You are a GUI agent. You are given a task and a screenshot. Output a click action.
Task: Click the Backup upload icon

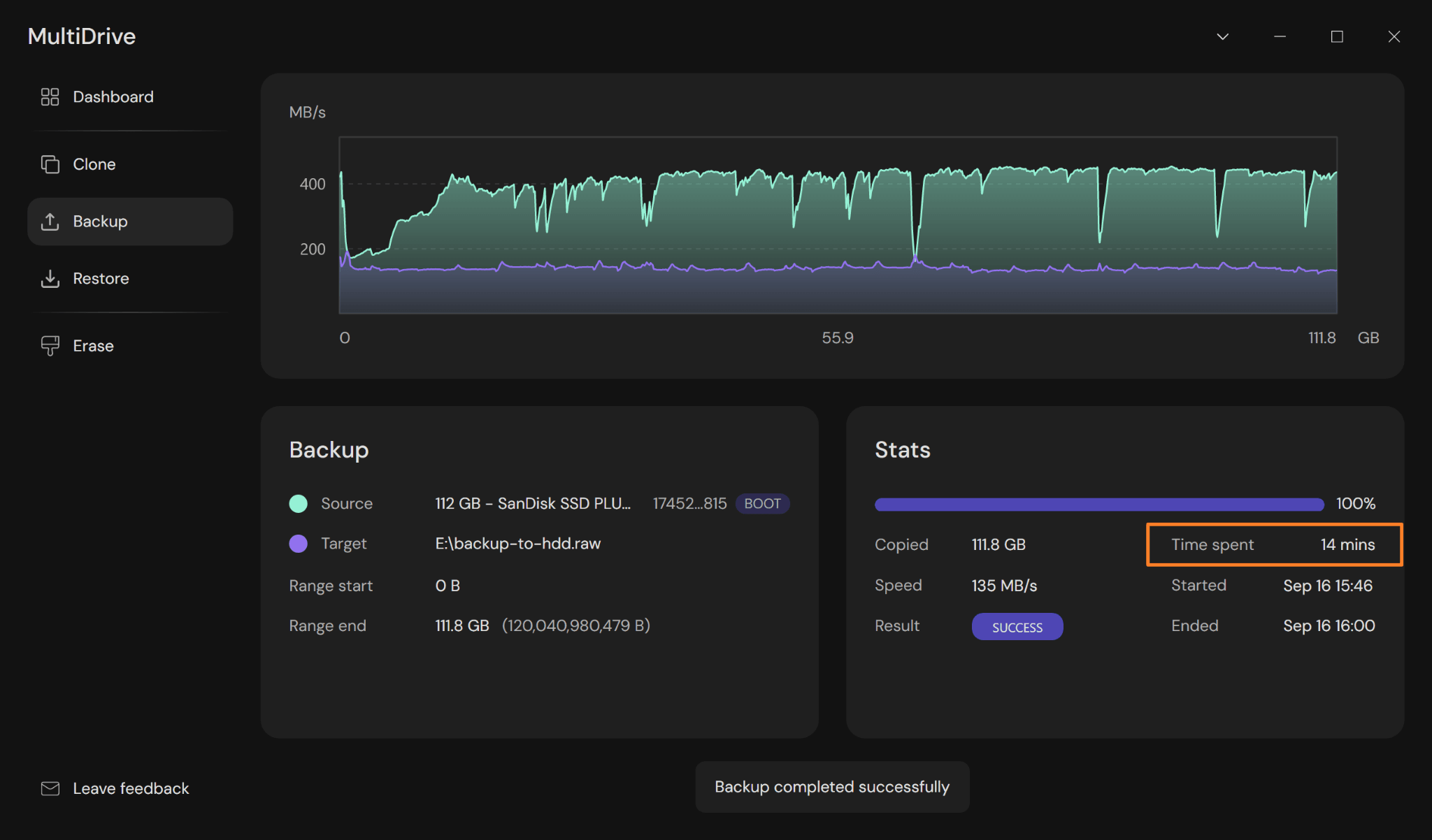50,222
